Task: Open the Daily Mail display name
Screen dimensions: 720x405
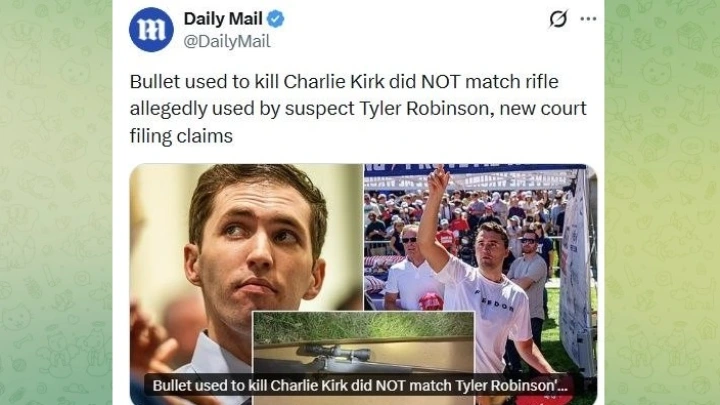Action: pos(223,19)
